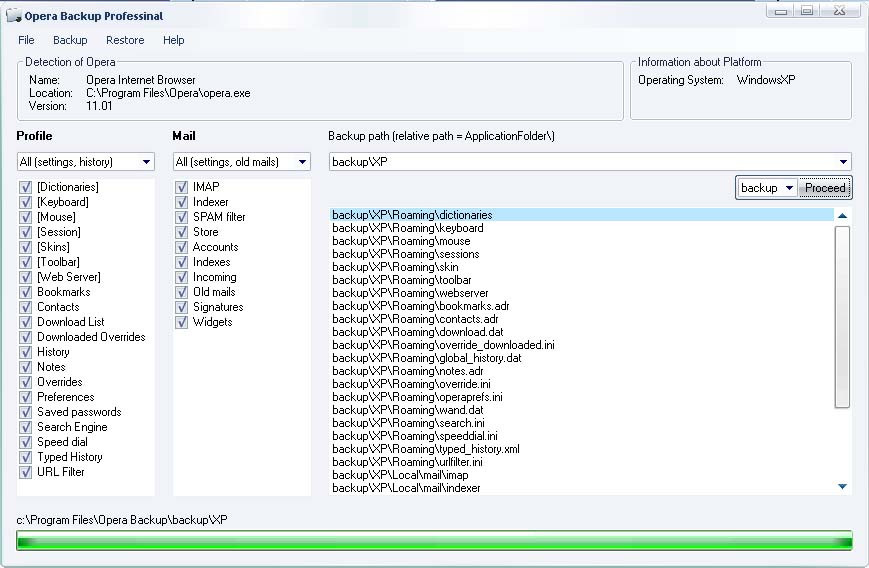Disable the SPAM filter checkbox

point(181,217)
